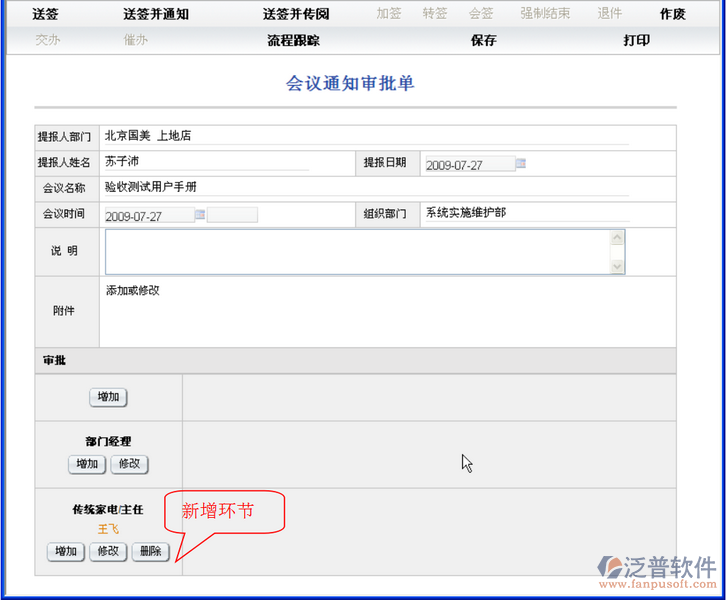The width and height of the screenshot is (727, 600).
Task: Click the greyed 转签 toolbar item
Action: click(434, 13)
